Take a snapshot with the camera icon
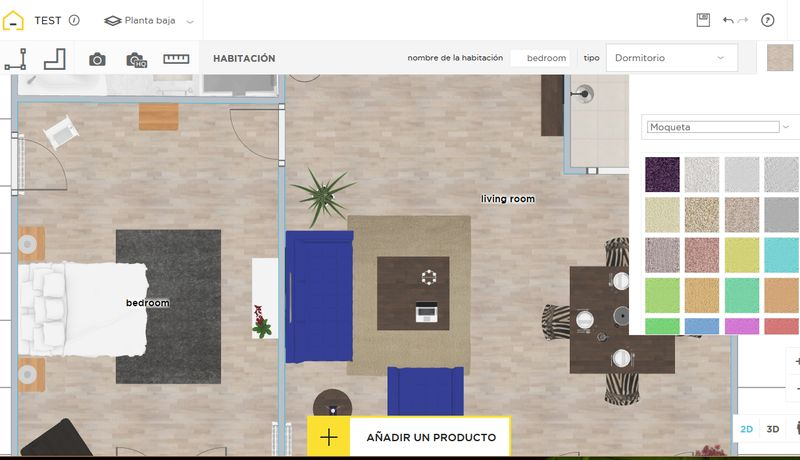This screenshot has height=460, width=800. click(x=97, y=59)
